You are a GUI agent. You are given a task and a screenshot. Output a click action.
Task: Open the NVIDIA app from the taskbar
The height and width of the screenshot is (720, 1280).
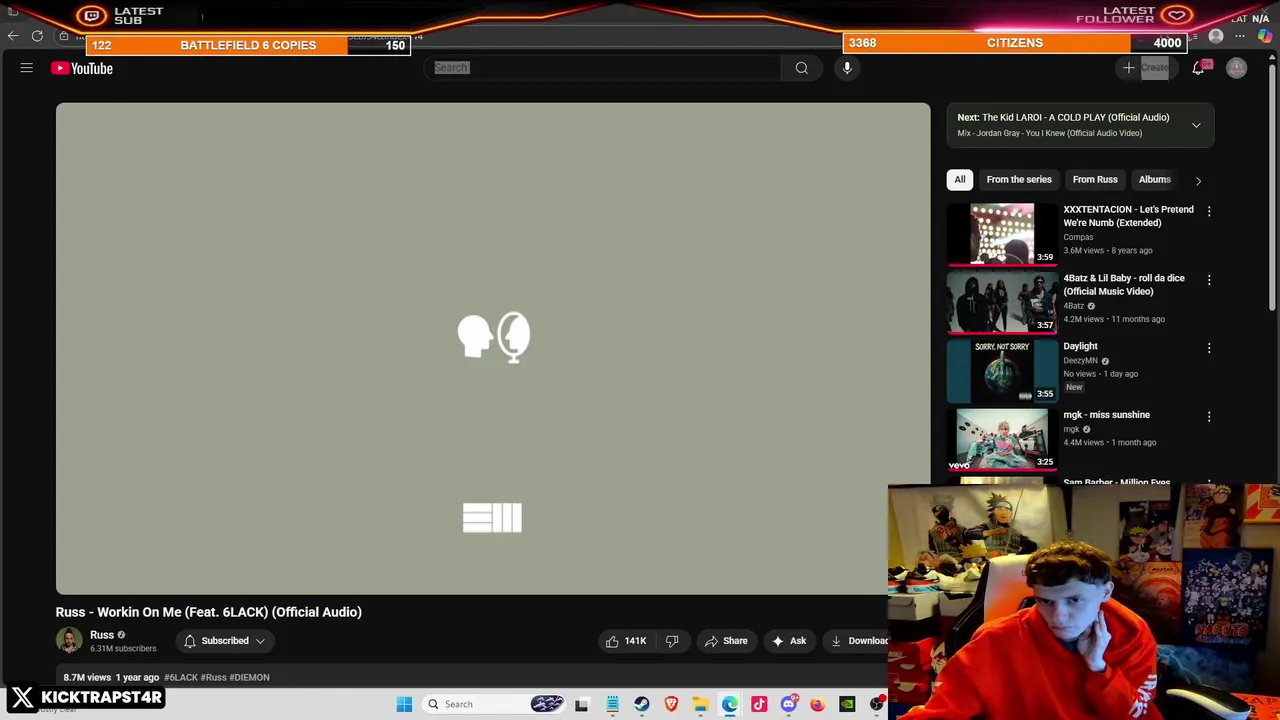[847, 704]
